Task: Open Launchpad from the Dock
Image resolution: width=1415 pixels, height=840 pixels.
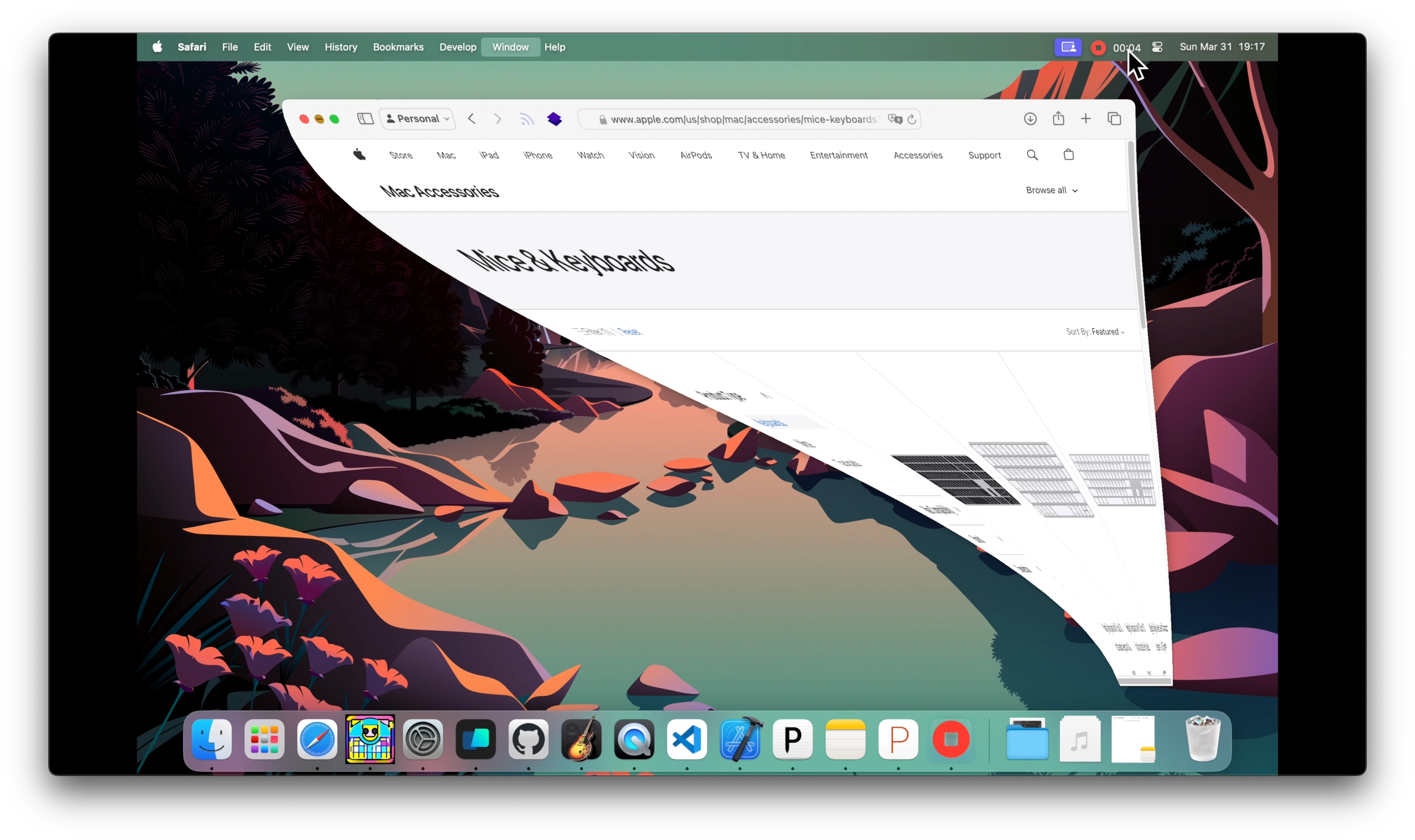Action: 264,738
